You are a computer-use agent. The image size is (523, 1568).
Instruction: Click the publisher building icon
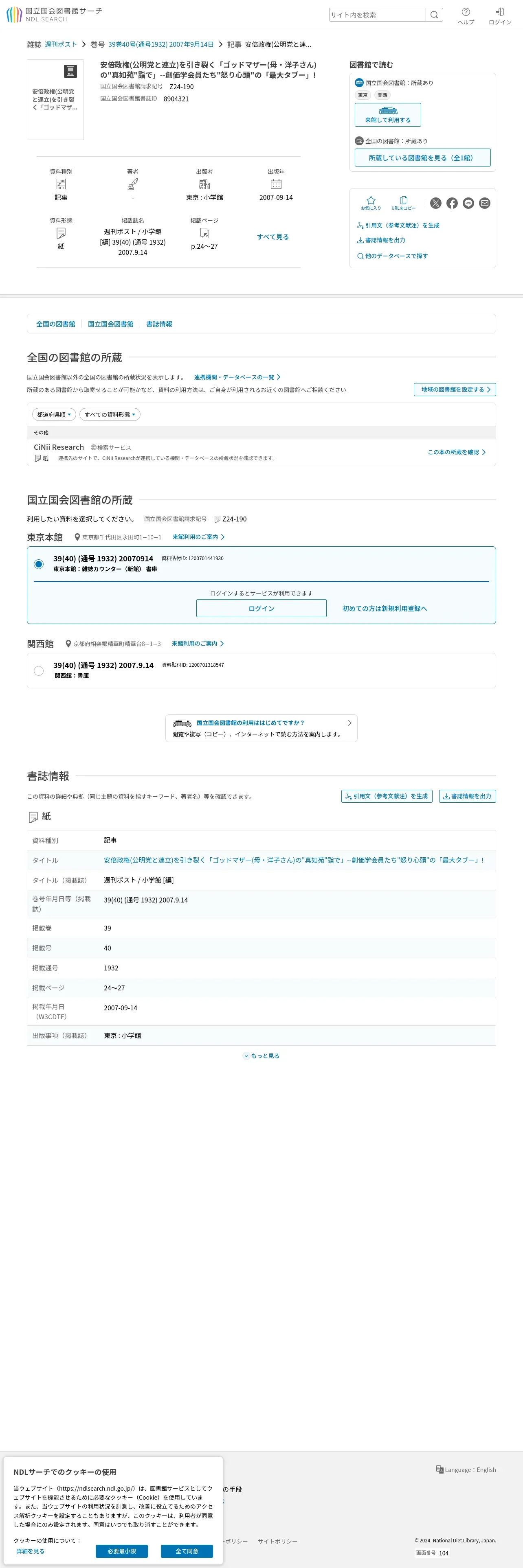(204, 184)
